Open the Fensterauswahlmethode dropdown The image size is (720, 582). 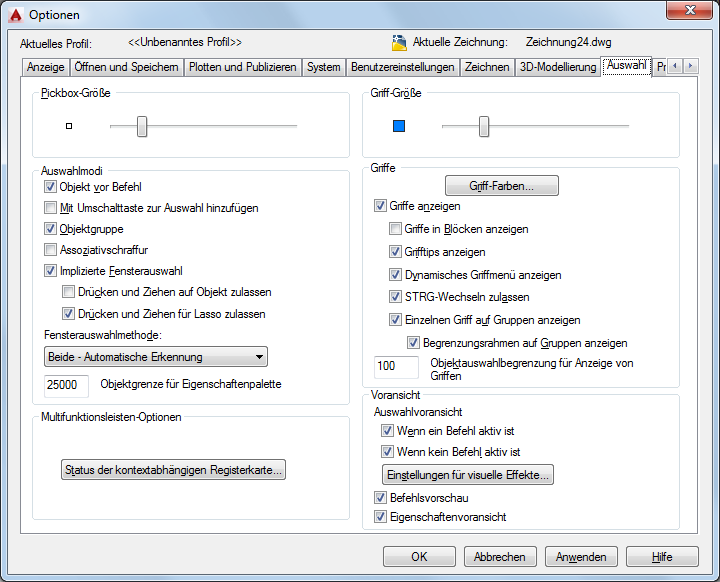coord(156,357)
